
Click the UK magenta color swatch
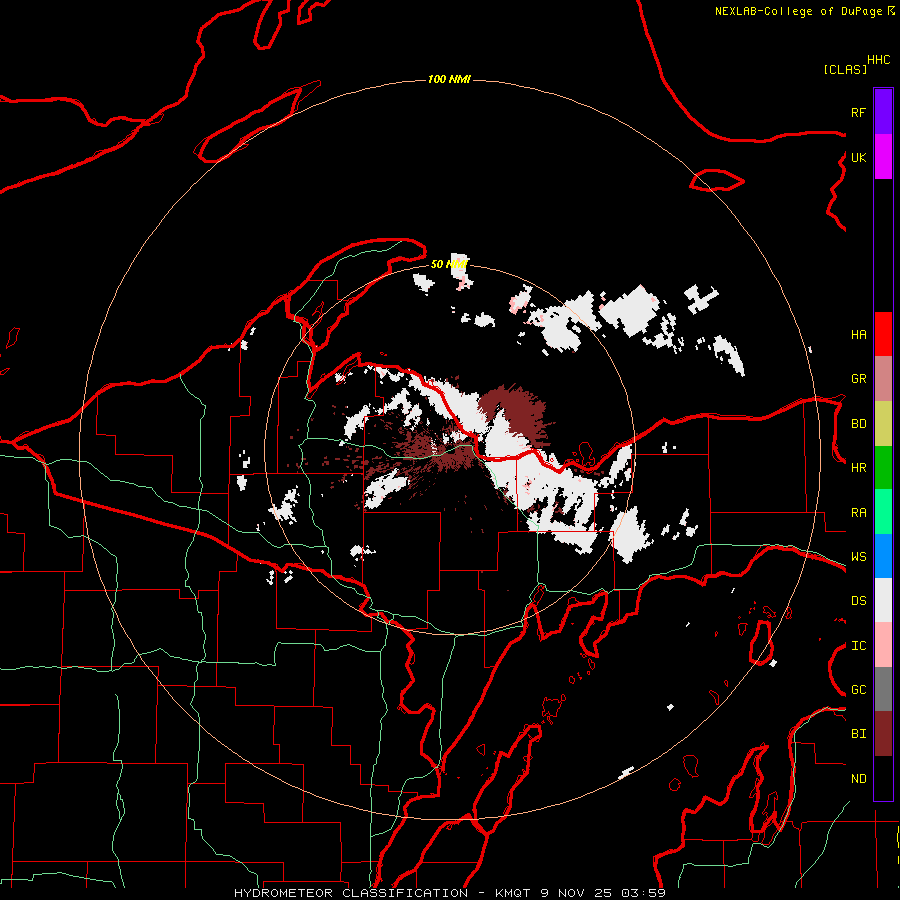pos(883,157)
